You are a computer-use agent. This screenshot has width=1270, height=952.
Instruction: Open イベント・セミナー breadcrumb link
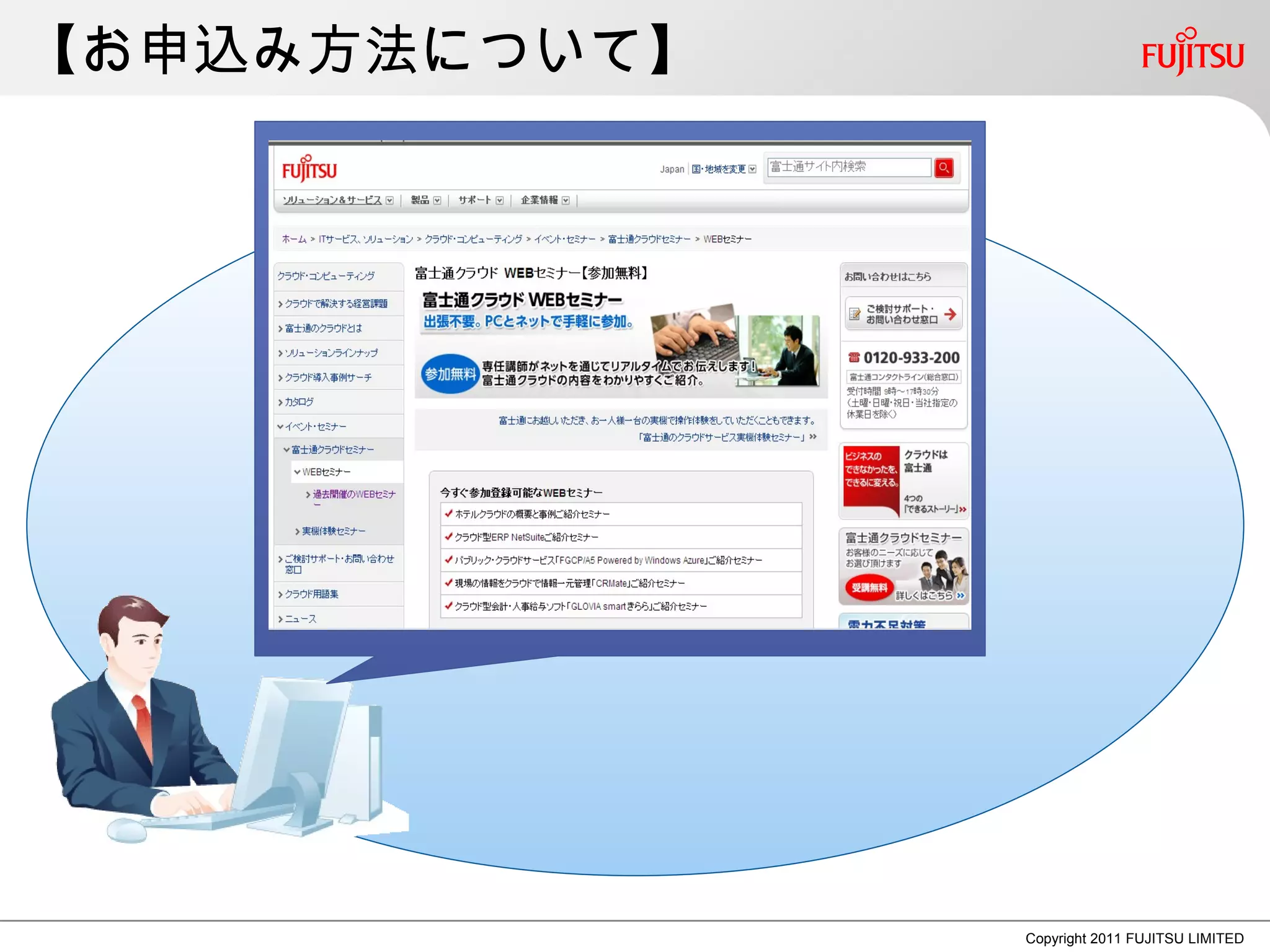[x=565, y=239]
